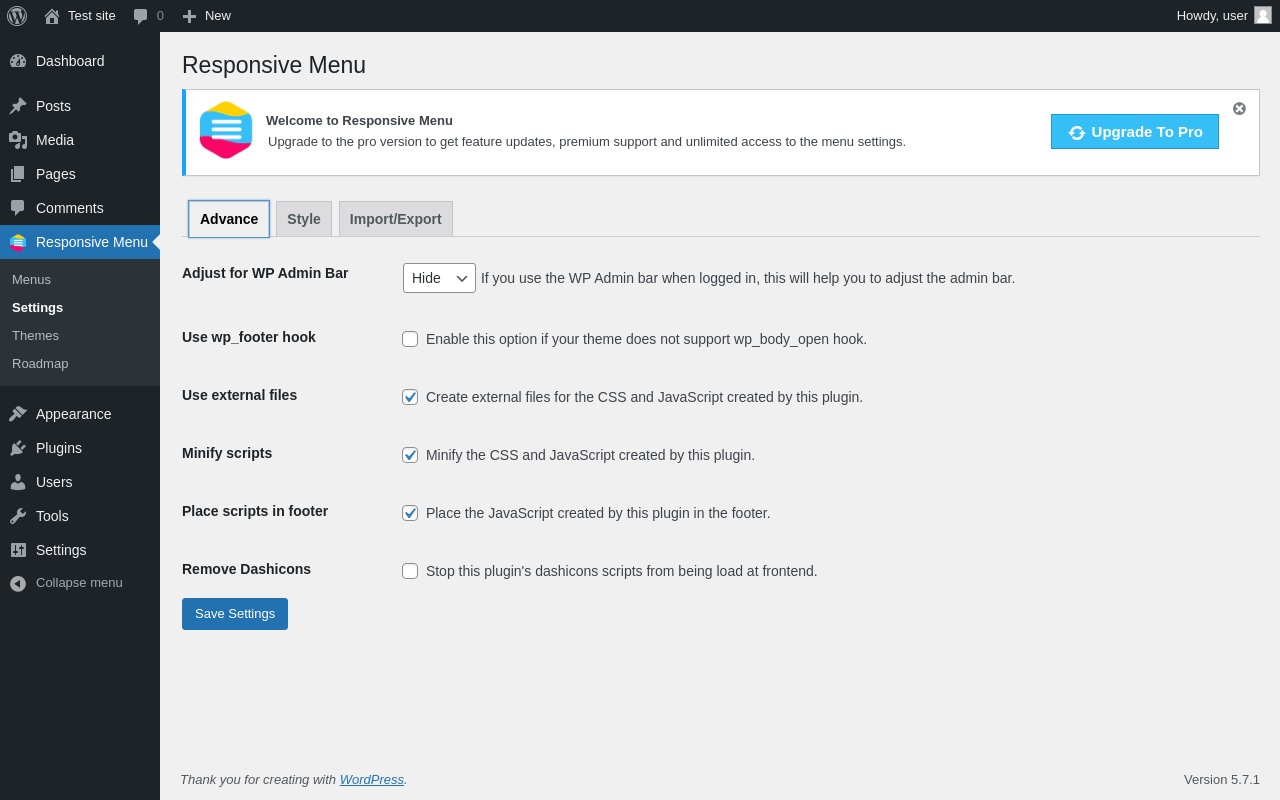The width and height of the screenshot is (1280, 800).
Task: Switch to the Style tab
Action: point(304,219)
